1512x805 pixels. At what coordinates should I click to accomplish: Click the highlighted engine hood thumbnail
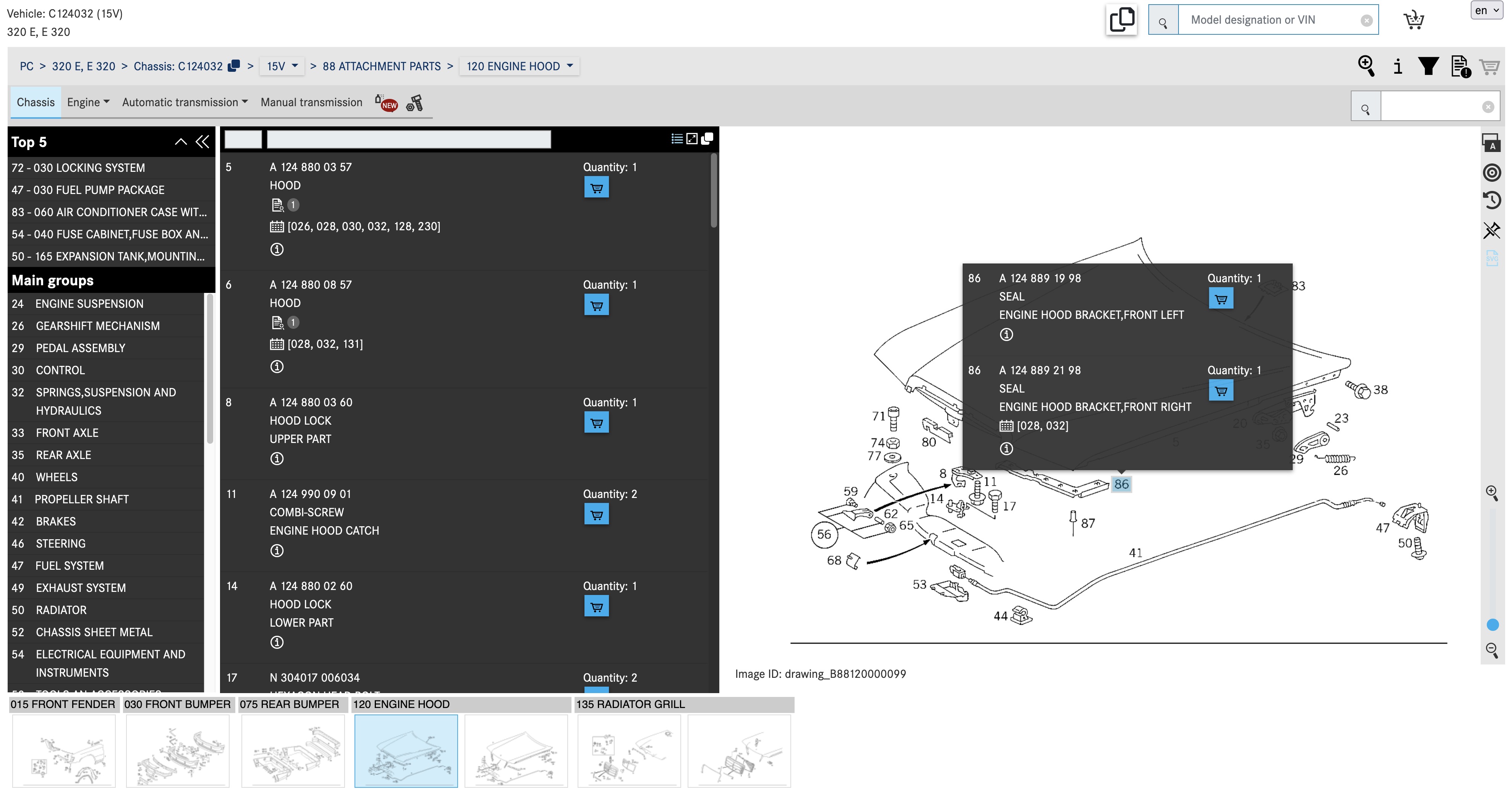[x=406, y=752]
